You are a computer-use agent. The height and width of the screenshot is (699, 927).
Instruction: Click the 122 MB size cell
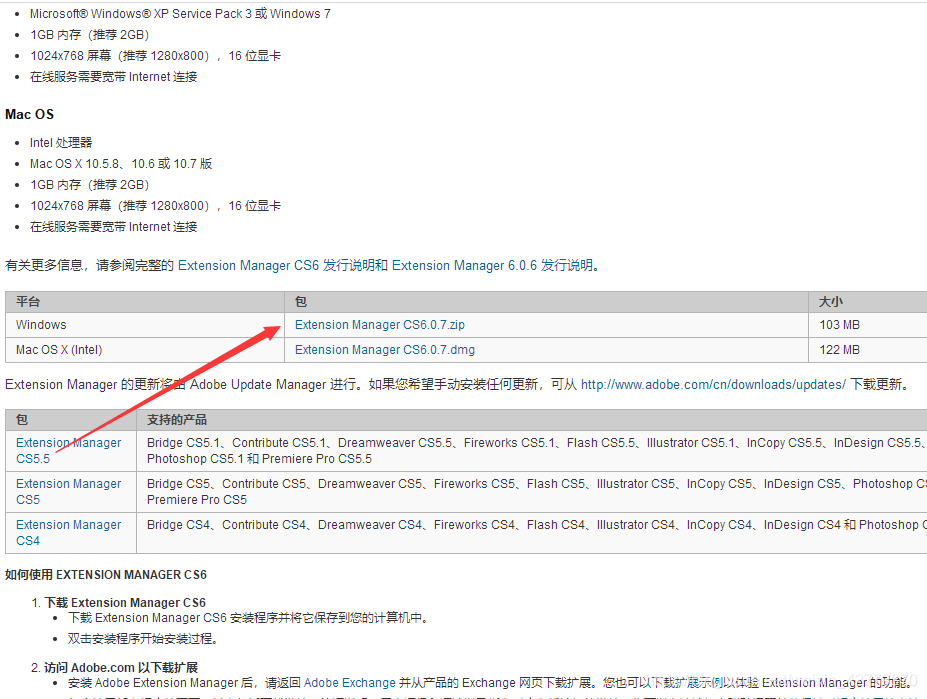867,350
